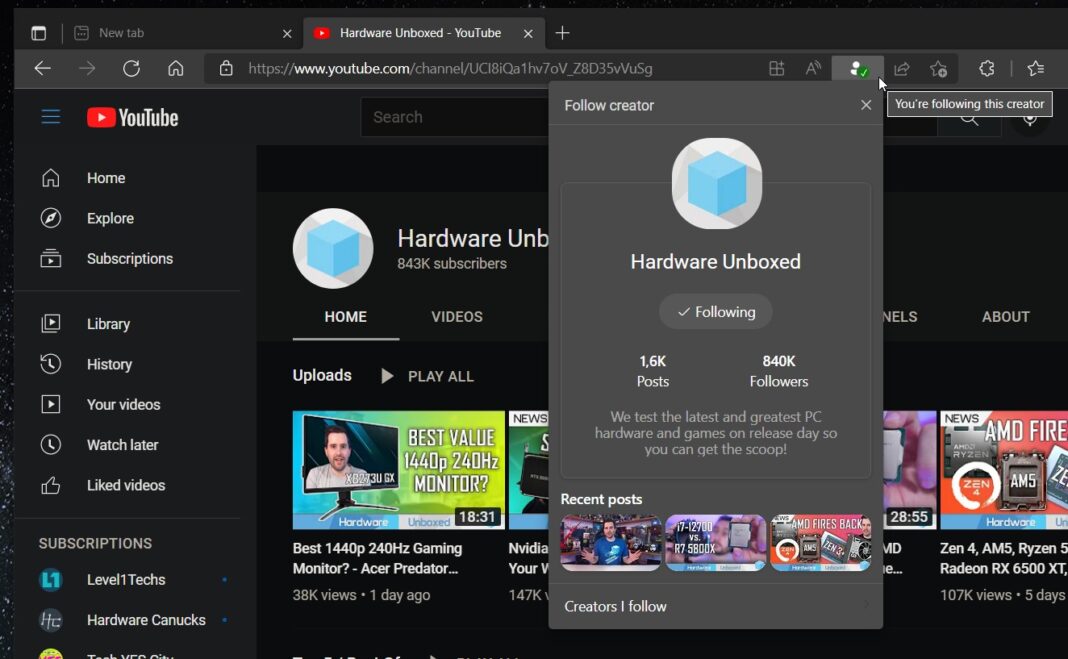This screenshot has height=659, width=1068.
Task: Switch to the VIDEOS tab
Action: tap(456, 317)
